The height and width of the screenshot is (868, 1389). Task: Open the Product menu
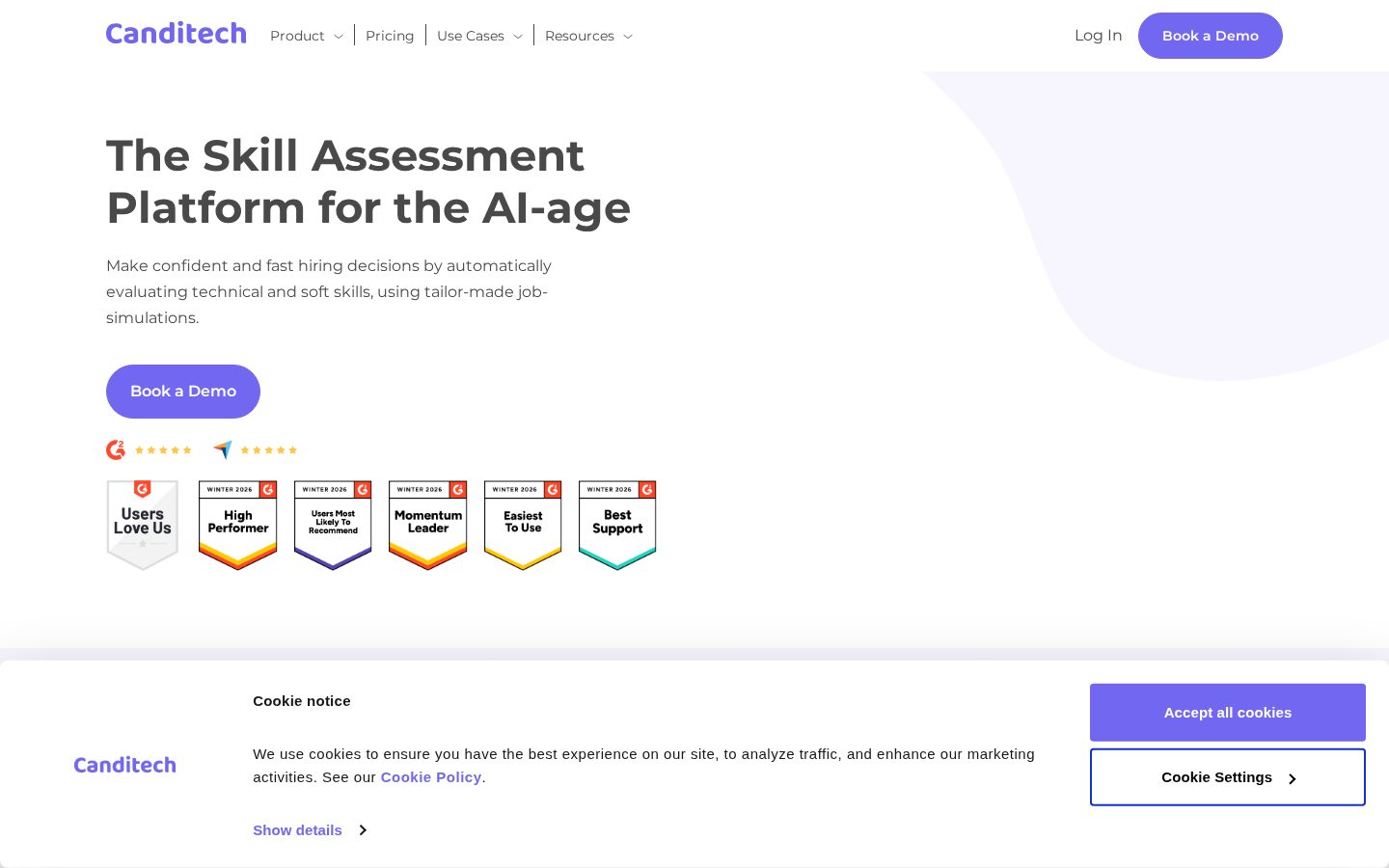coord(297,36)
